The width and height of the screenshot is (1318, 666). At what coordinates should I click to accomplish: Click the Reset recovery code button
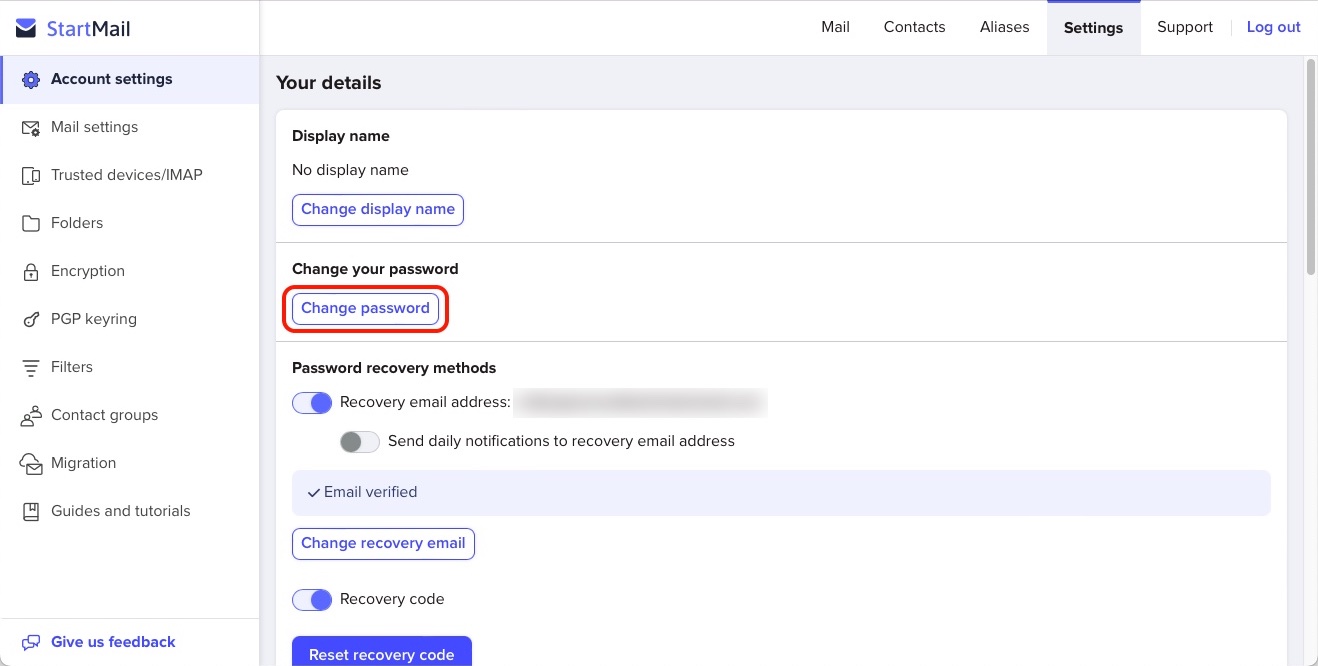click(382, 653)
